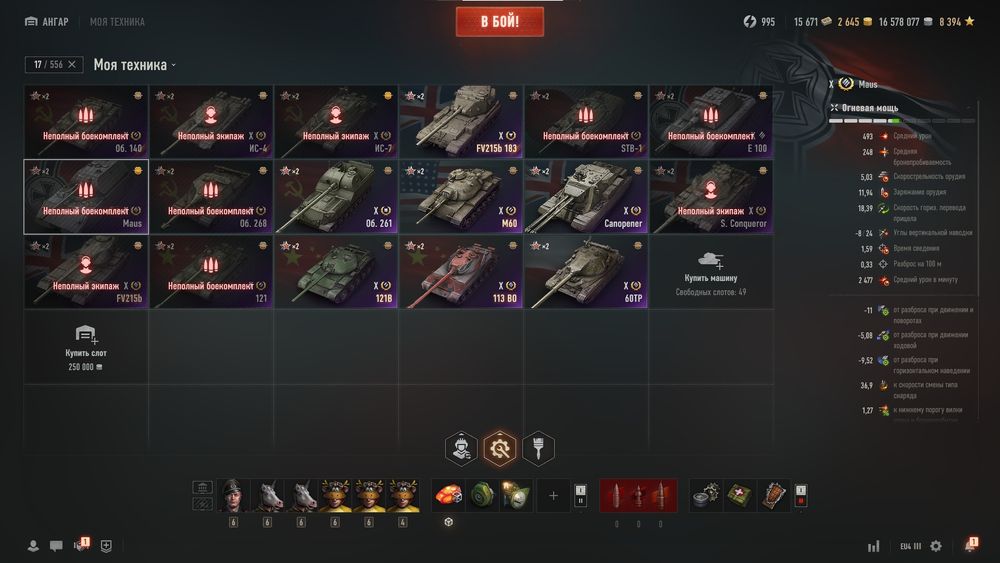Click 'Купить слот' for 250 000
Image resolution: width=1000 pixels, height=563 pixels.
pyautogui.click(x=86, y=347)
